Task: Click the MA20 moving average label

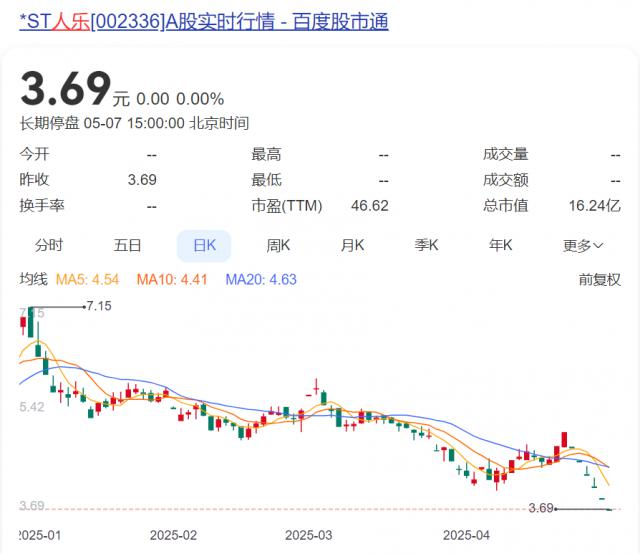Action: coord(261,280)
